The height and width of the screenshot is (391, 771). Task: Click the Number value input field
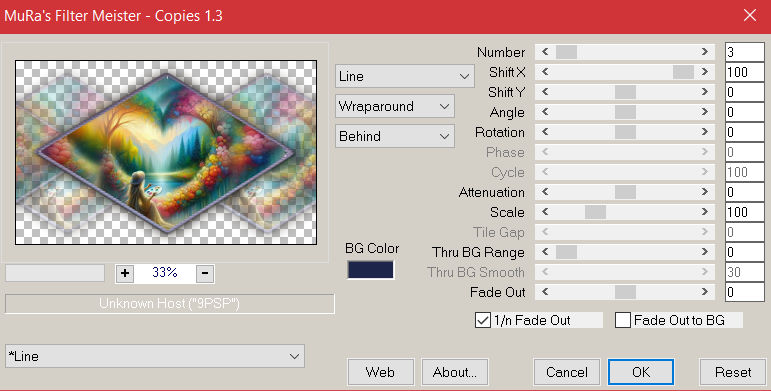click(x=744, y=52)
